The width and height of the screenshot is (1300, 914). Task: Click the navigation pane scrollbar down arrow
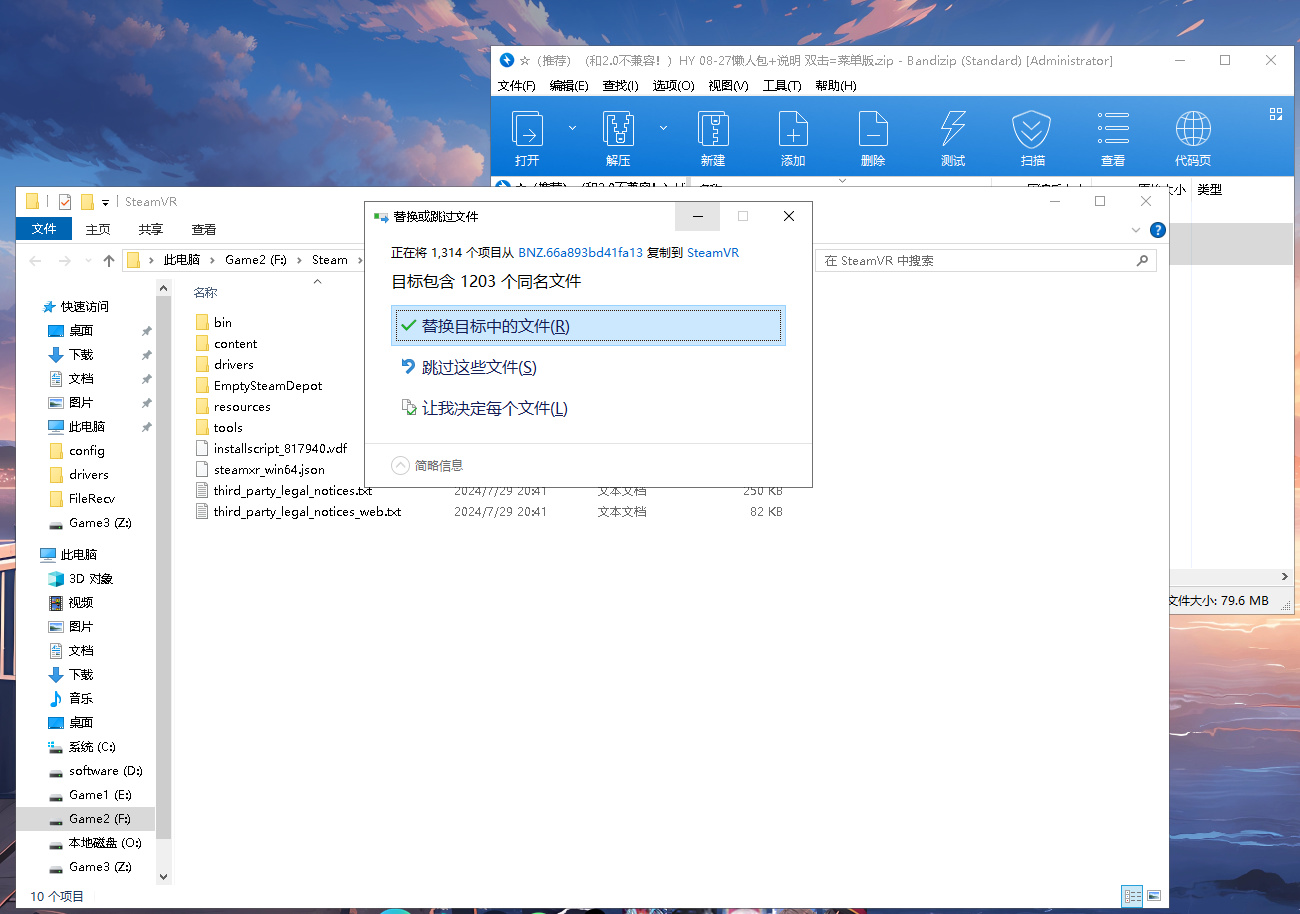click(x=164, y=876)
